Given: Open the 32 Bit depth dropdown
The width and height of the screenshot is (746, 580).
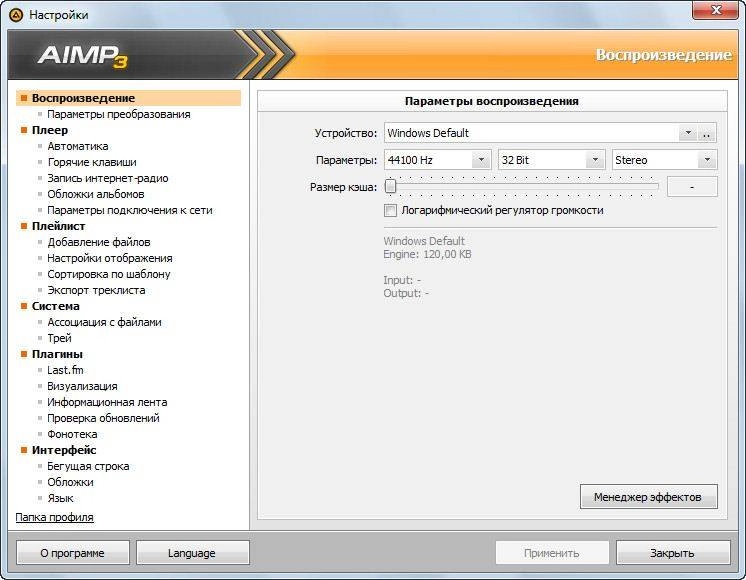Looking at the screenshot, I should coord(595,160).
